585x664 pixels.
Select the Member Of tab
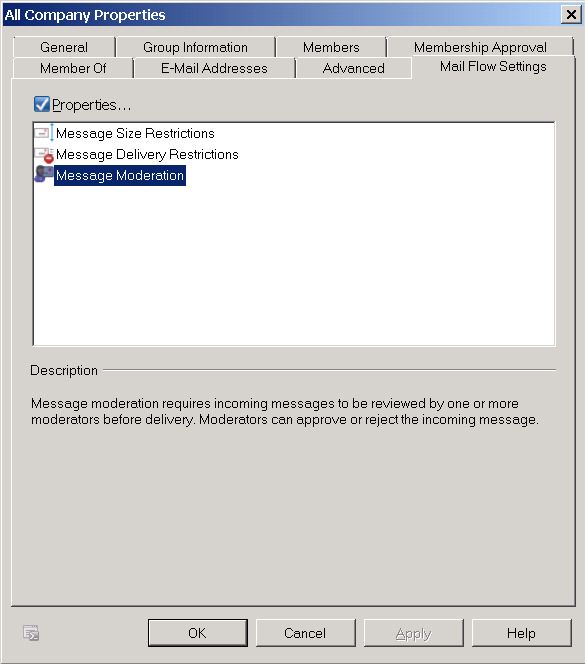(x=73, y=68)
